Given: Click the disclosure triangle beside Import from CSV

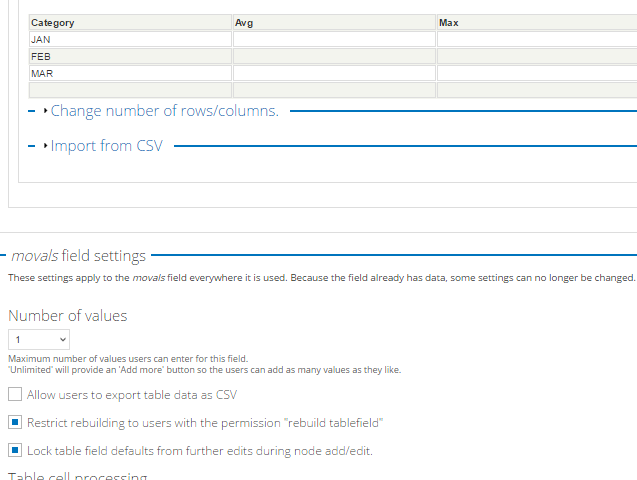Looking at the screenshot, I should [x=46, y=145].
